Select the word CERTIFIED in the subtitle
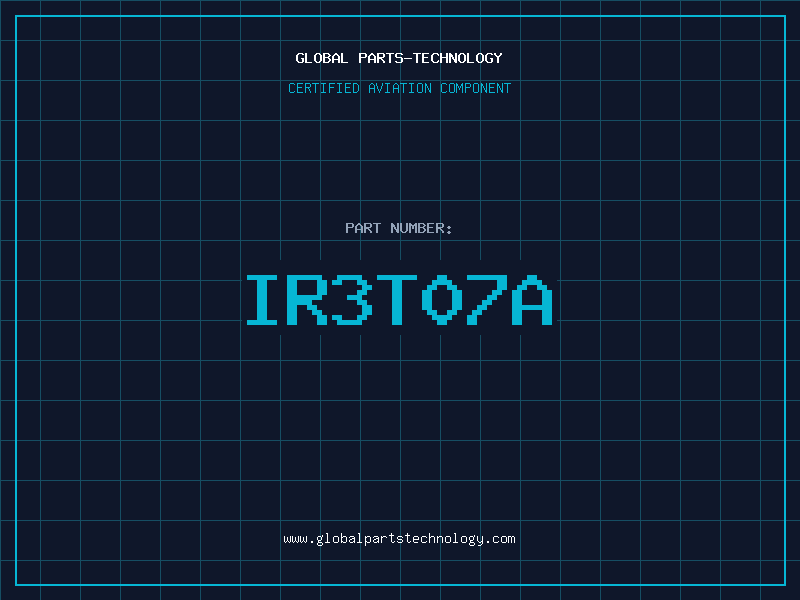This screenshot has height=600, width=800. 324,88
